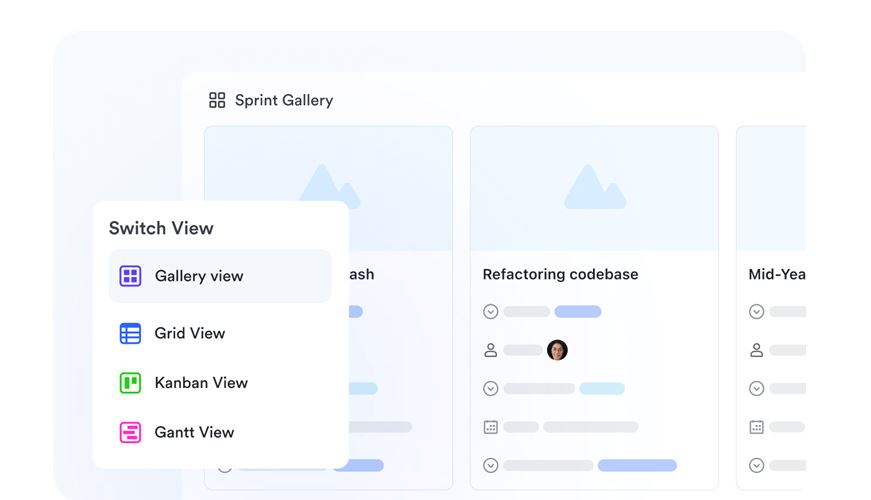Click calendar icon in Refactoring codebase card
871x500 pixels.
(x=490, y=427)
